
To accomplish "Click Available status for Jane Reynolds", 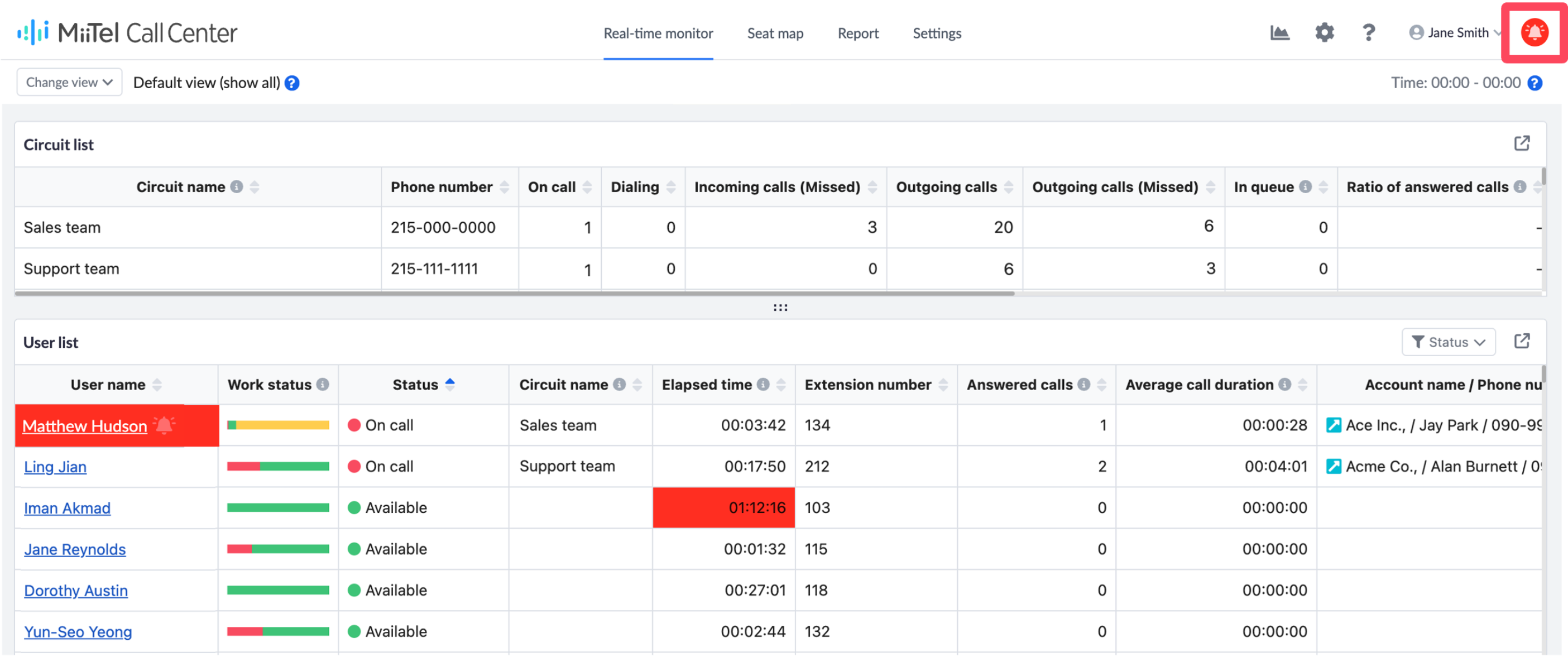I will click(x=387, y=549).
